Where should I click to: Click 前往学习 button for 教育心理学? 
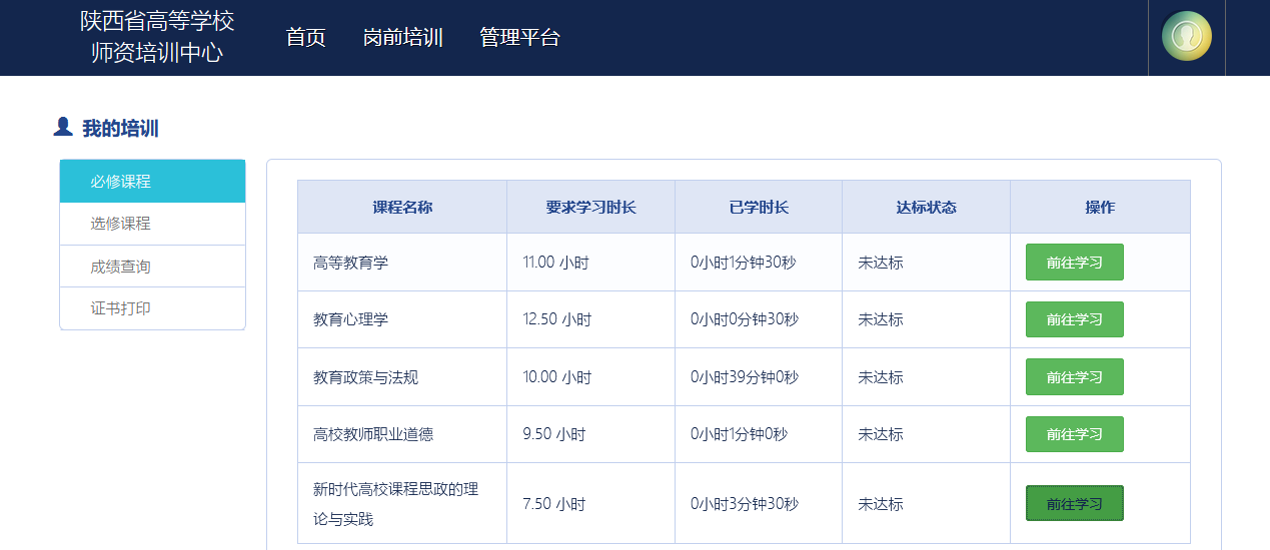click(1074, 320)
